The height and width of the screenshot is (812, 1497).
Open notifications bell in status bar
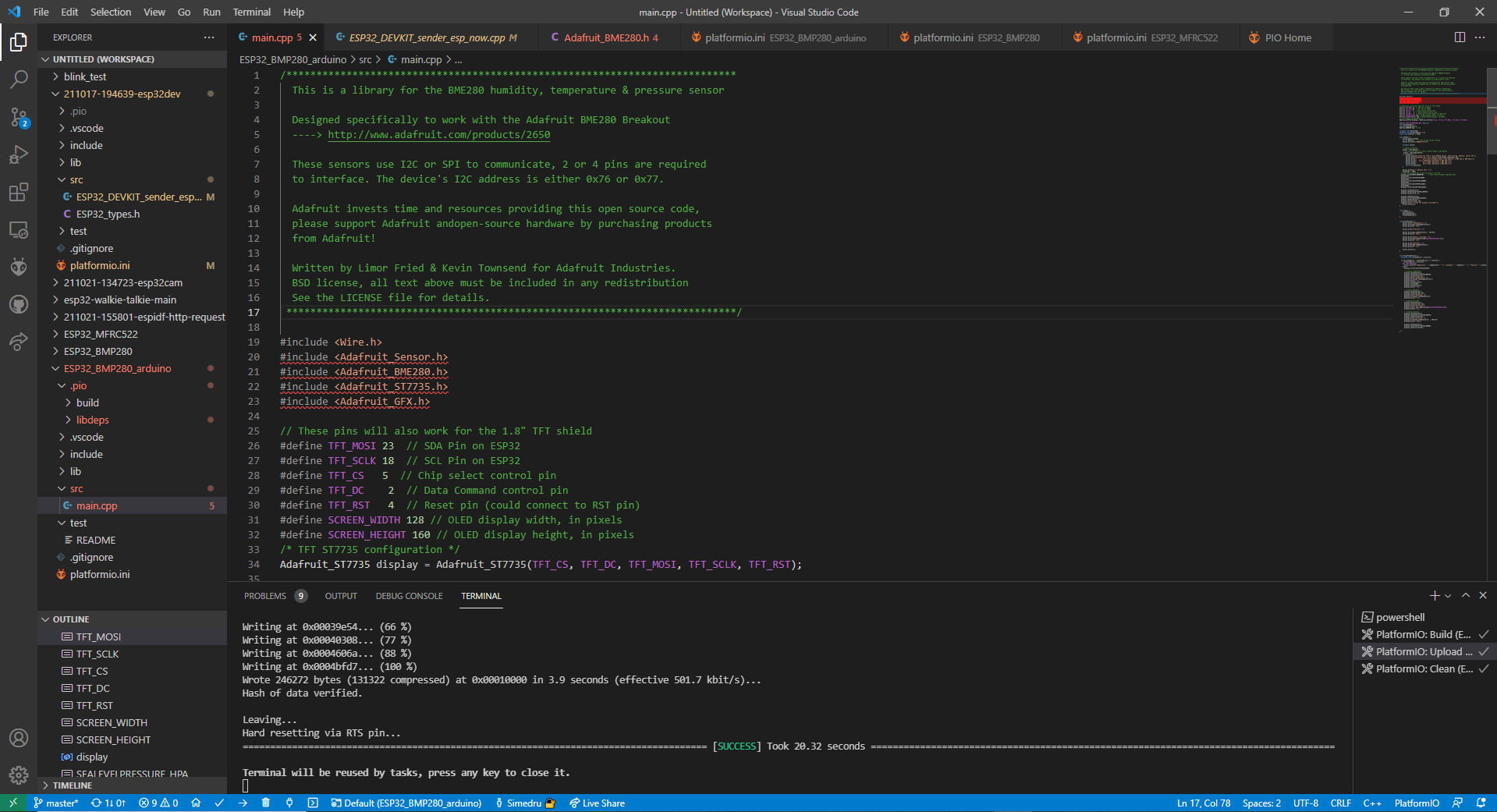(1481, 803)
